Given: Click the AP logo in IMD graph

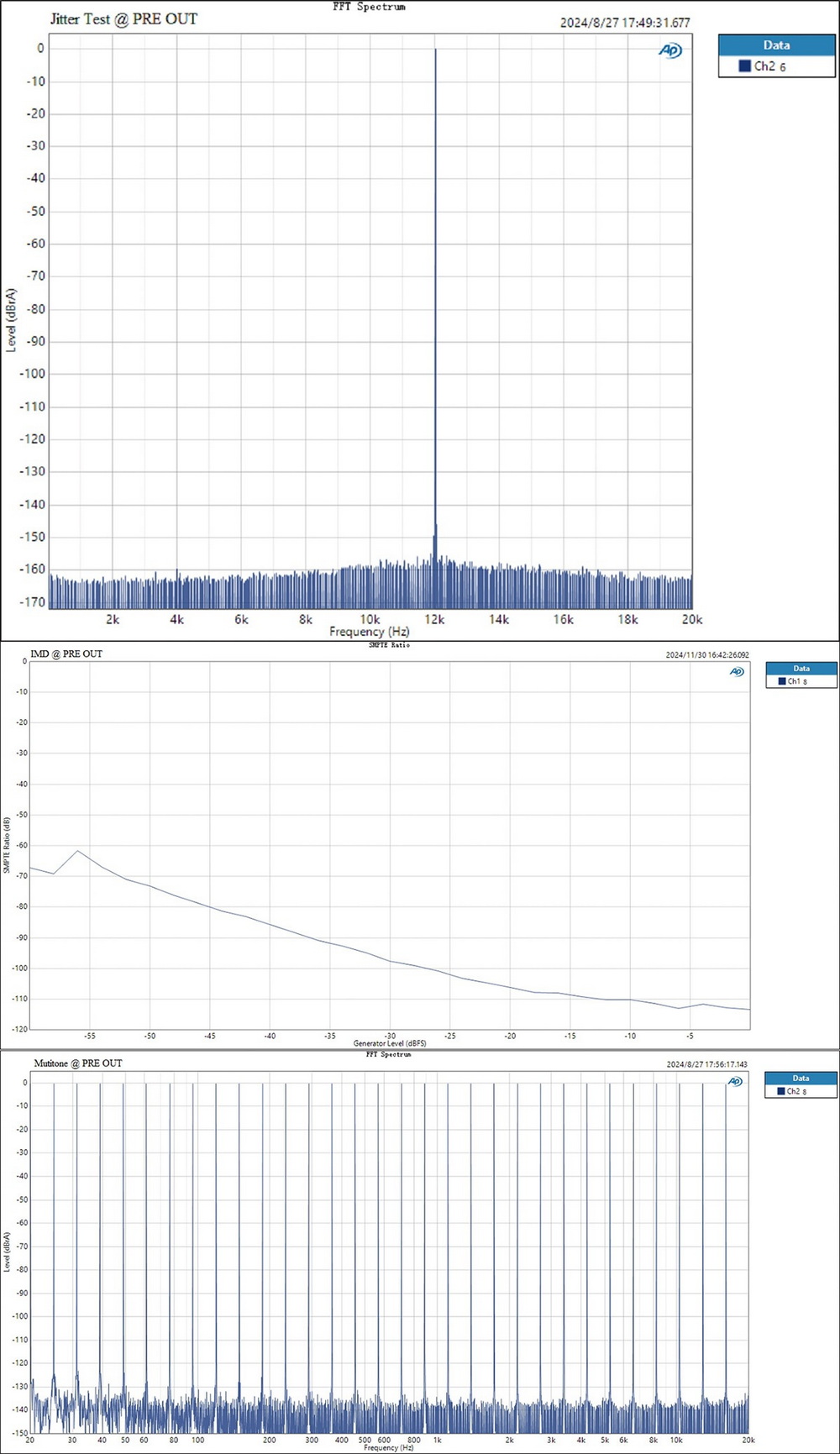Looking at the screenshot, I should point(737,671).
